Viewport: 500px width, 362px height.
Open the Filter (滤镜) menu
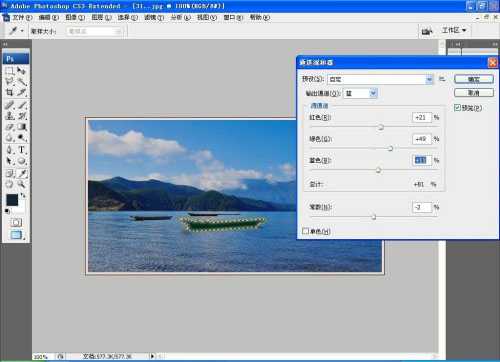[x=154, y=17]
